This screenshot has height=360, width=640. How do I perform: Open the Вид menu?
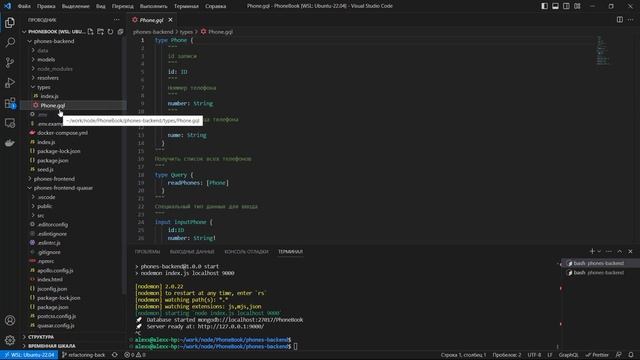click(x=101, y=6)
